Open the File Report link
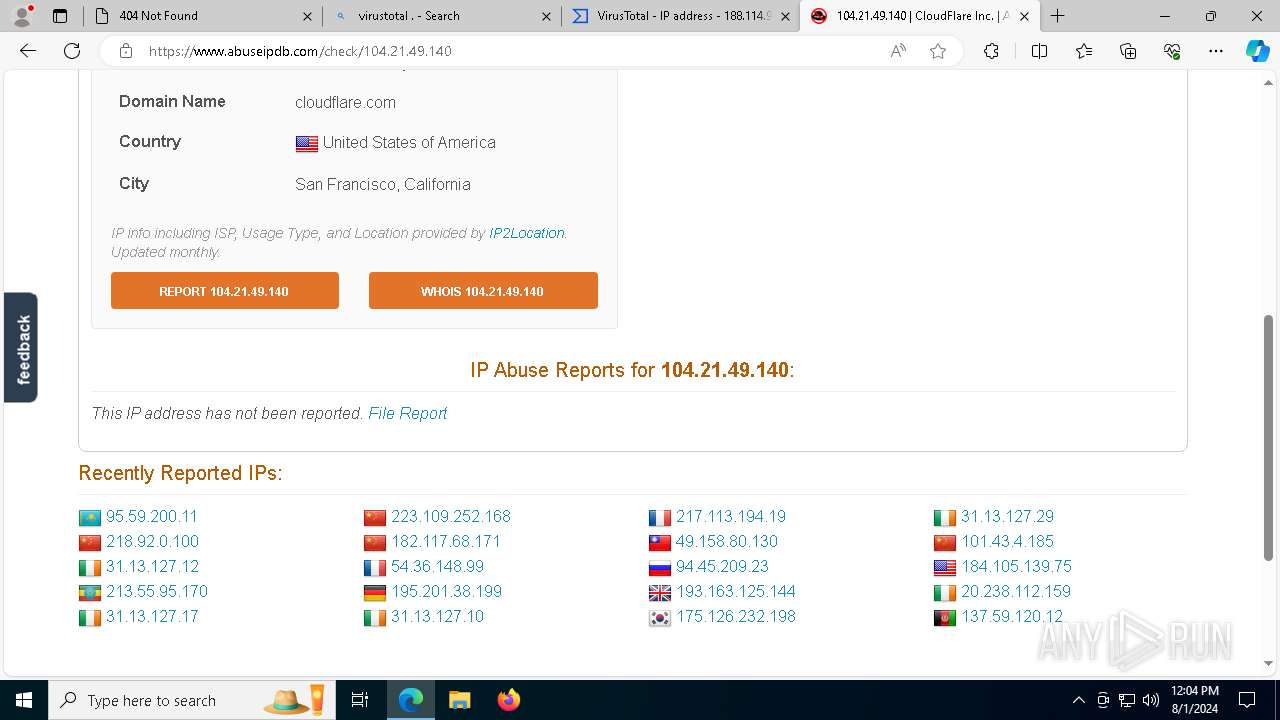 pyautogui.click(x=408, y=413)
